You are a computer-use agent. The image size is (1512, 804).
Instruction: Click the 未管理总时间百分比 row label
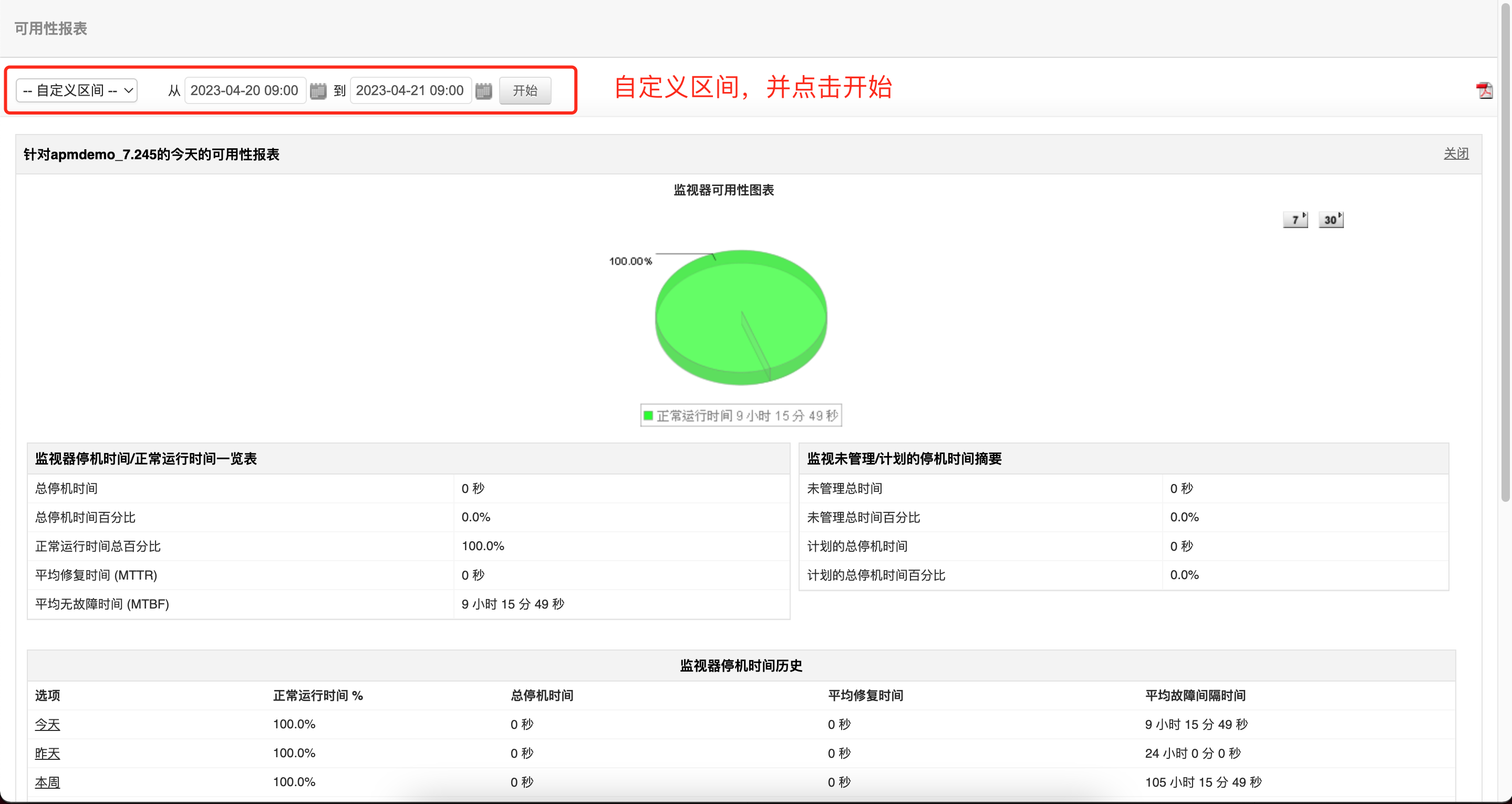(x=863, y=518)
